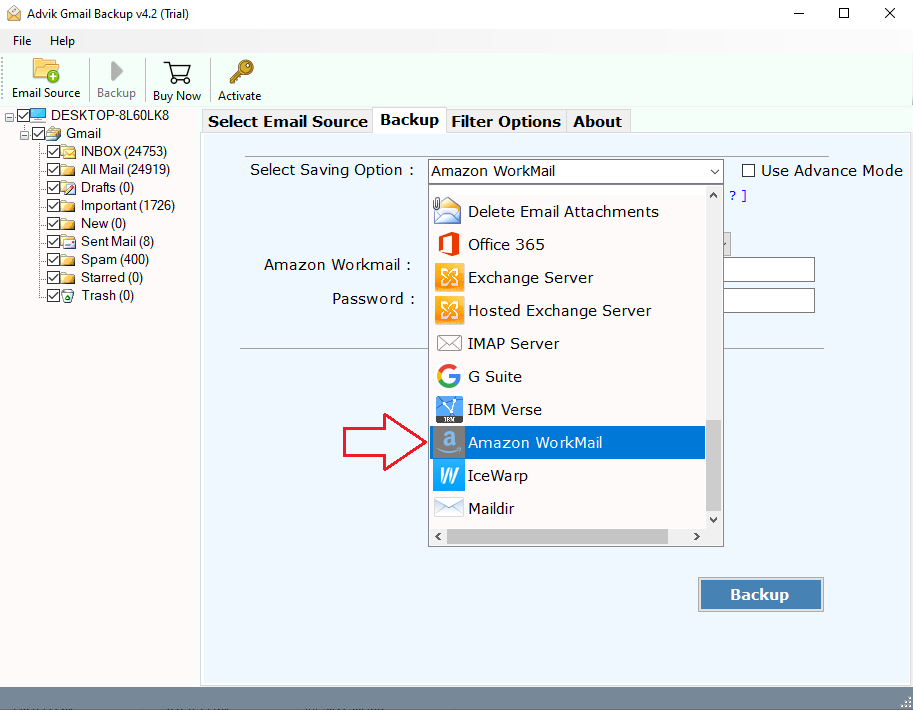Click dropdown list up scroll arrow
Screen dimensions: 913x710
[x=713, y=196]
